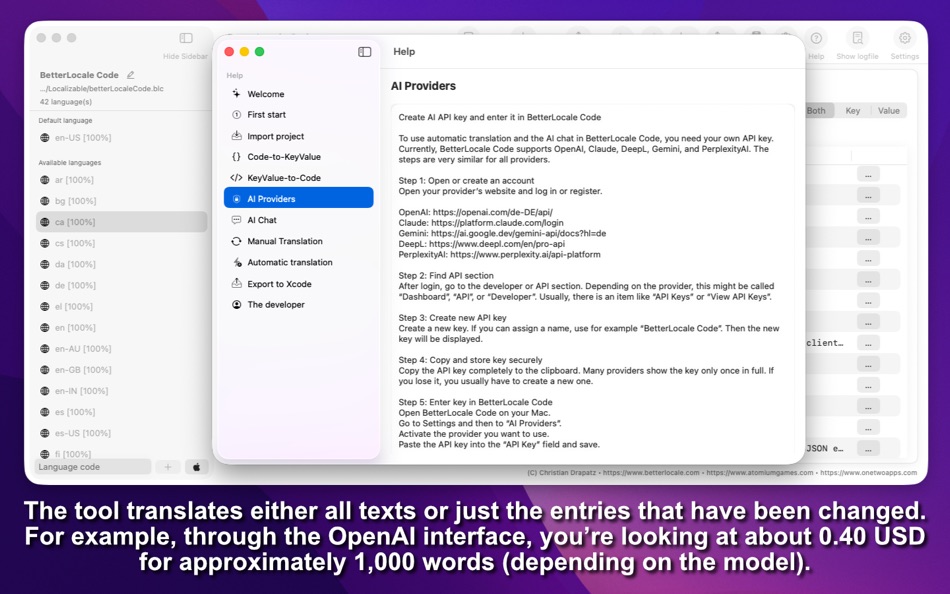Open Settings with the gear icon
The image size is (950, 594).
(x=904, y=36)
